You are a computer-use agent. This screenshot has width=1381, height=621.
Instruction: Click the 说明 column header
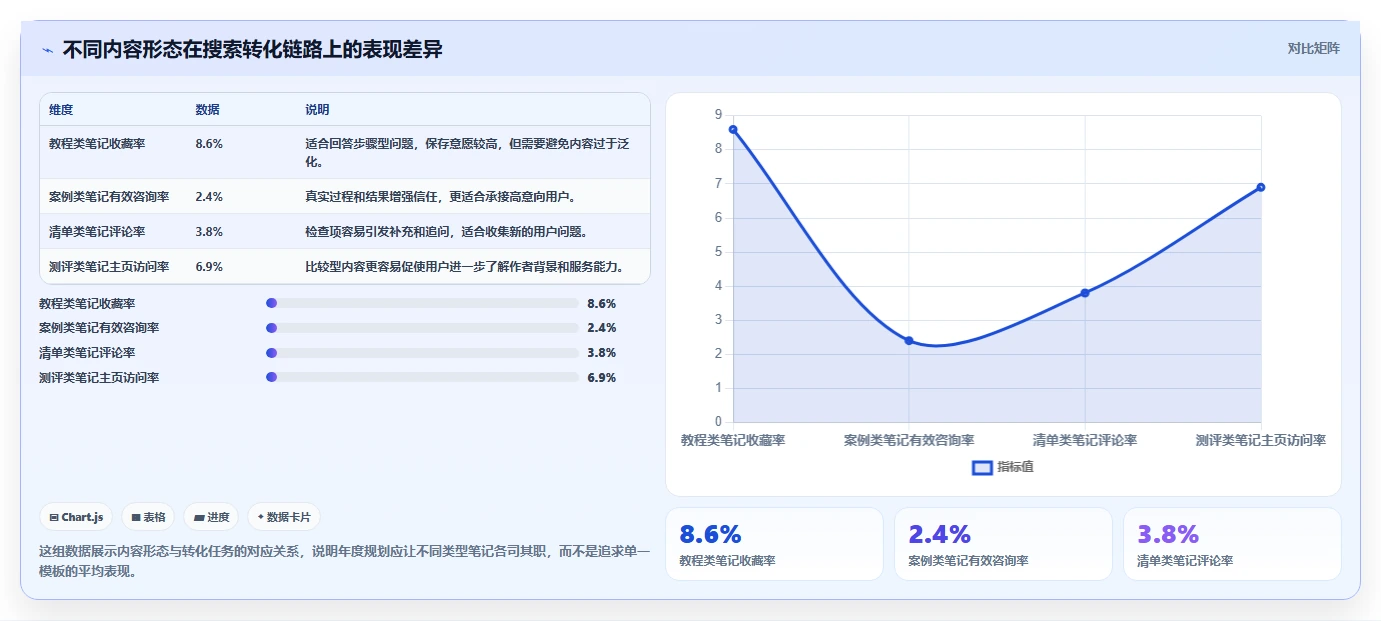pos(317,110)
